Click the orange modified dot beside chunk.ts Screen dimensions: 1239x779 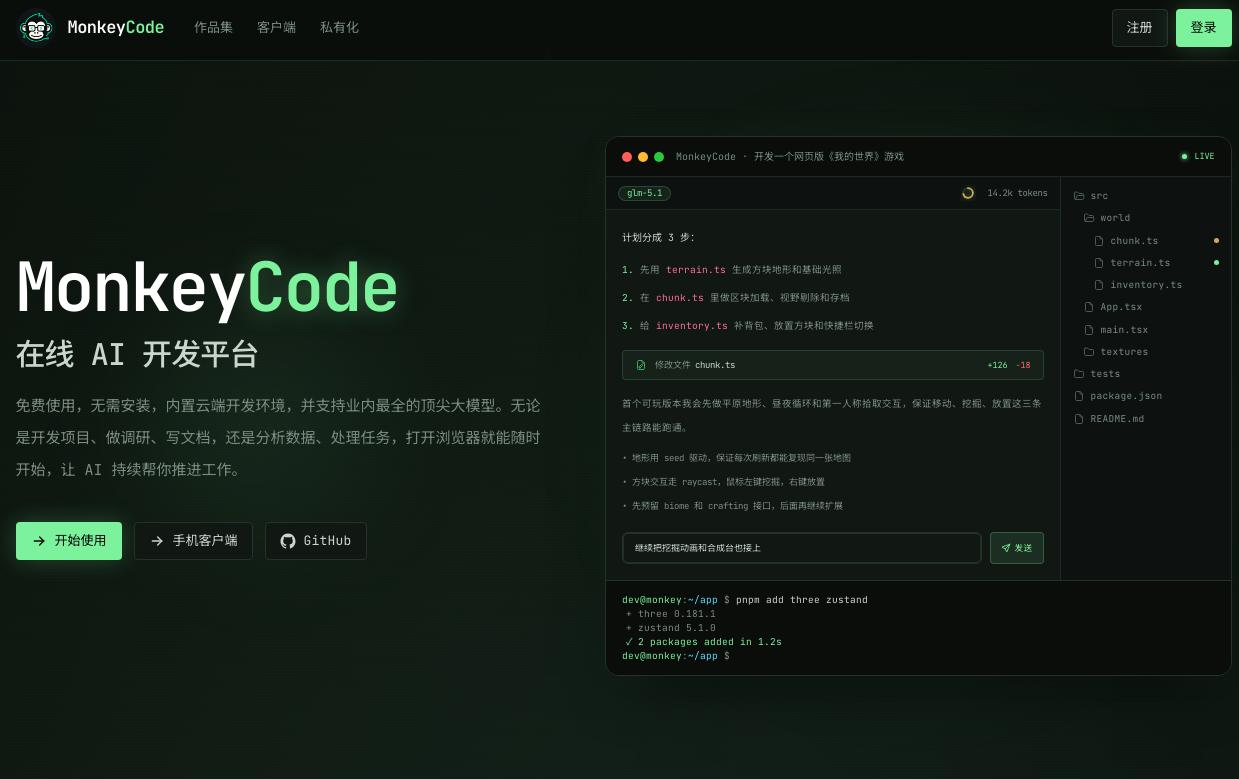point(1216,241)
